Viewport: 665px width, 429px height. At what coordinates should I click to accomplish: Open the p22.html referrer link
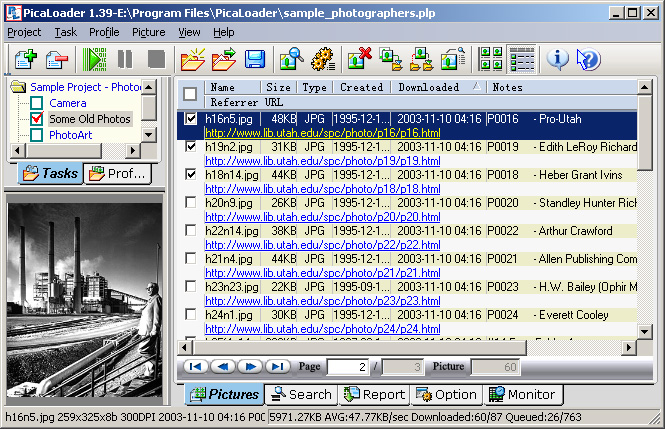(322, 245)
